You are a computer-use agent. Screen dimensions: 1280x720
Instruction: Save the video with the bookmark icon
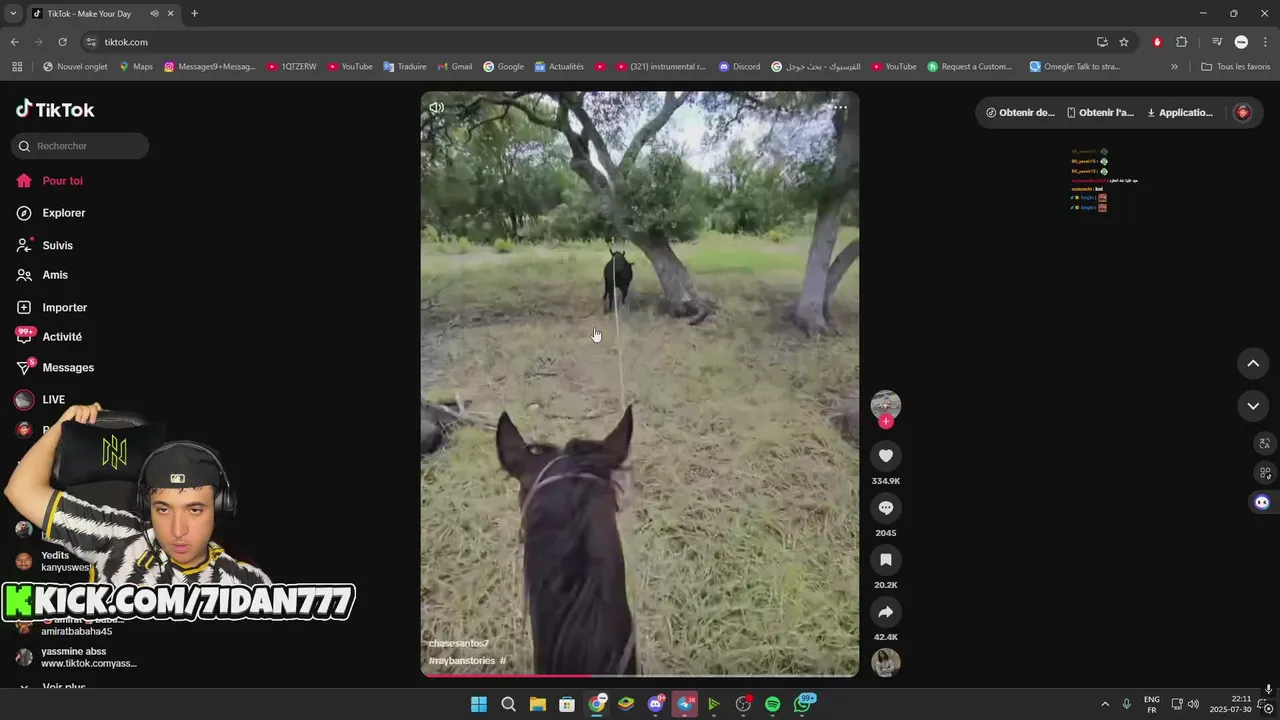point(885,560)
